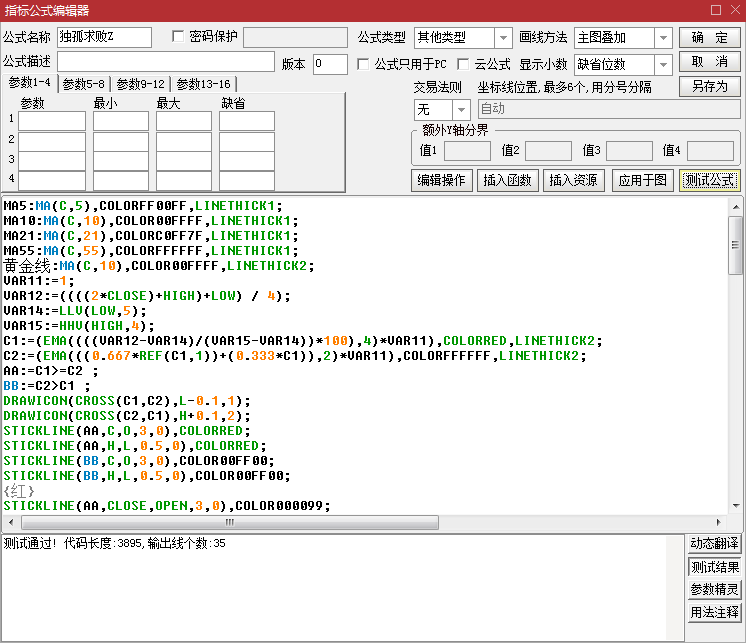Click the 黄金线 code line

pos(159,266)
